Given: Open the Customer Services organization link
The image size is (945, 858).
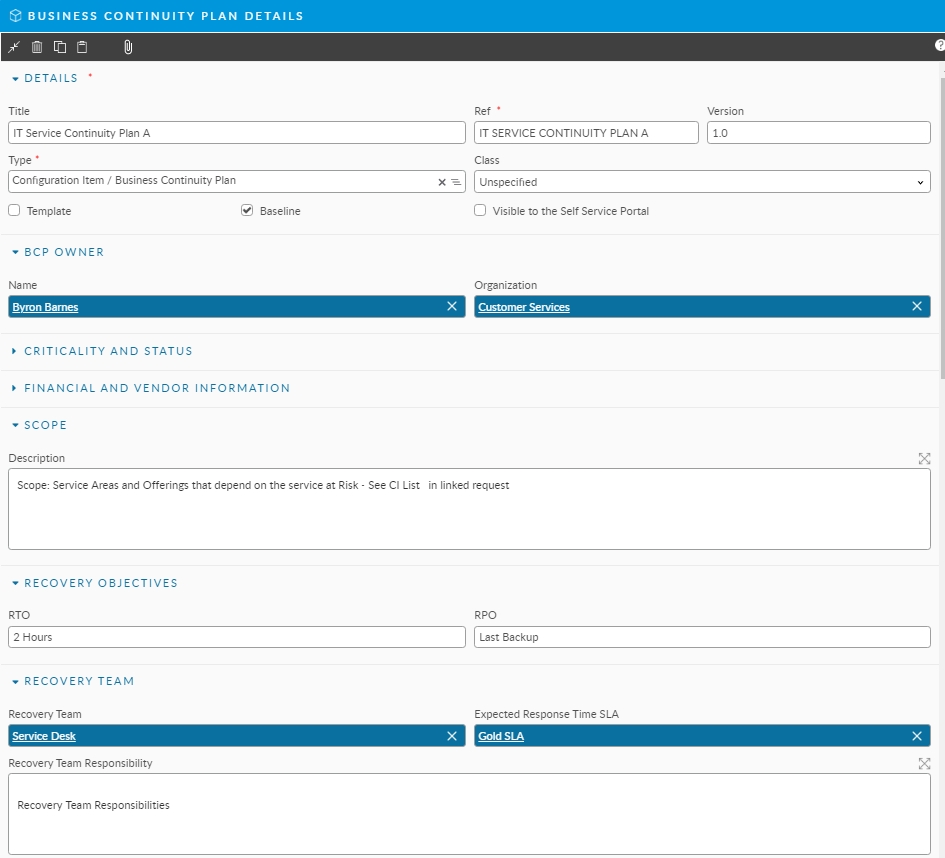Looking at the screenshot, I should 524,308.
